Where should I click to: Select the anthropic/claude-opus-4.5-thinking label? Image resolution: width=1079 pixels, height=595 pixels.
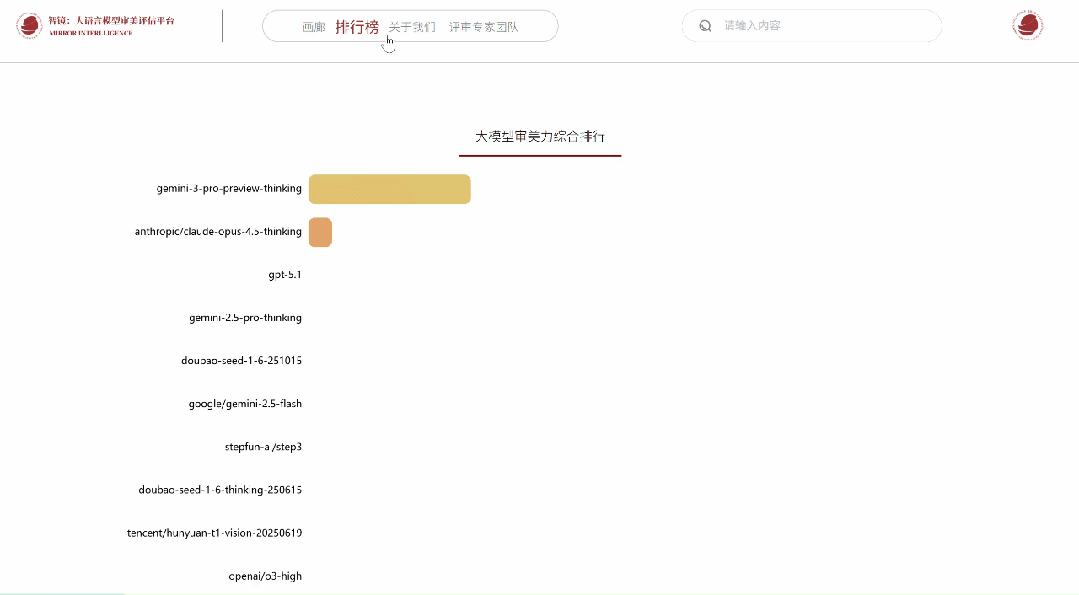coord(218,232)
